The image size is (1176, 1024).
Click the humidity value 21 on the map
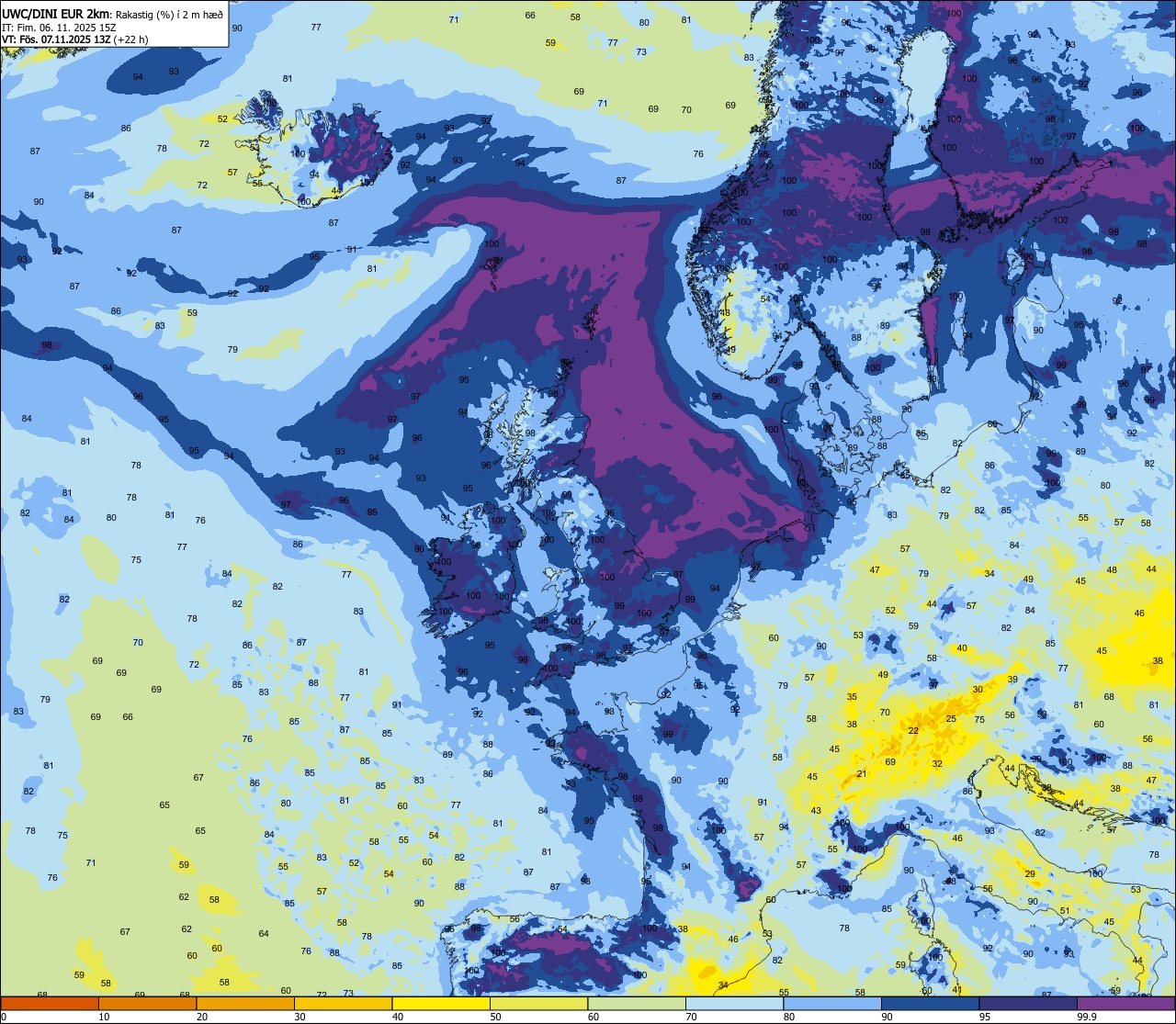(861, 774)
